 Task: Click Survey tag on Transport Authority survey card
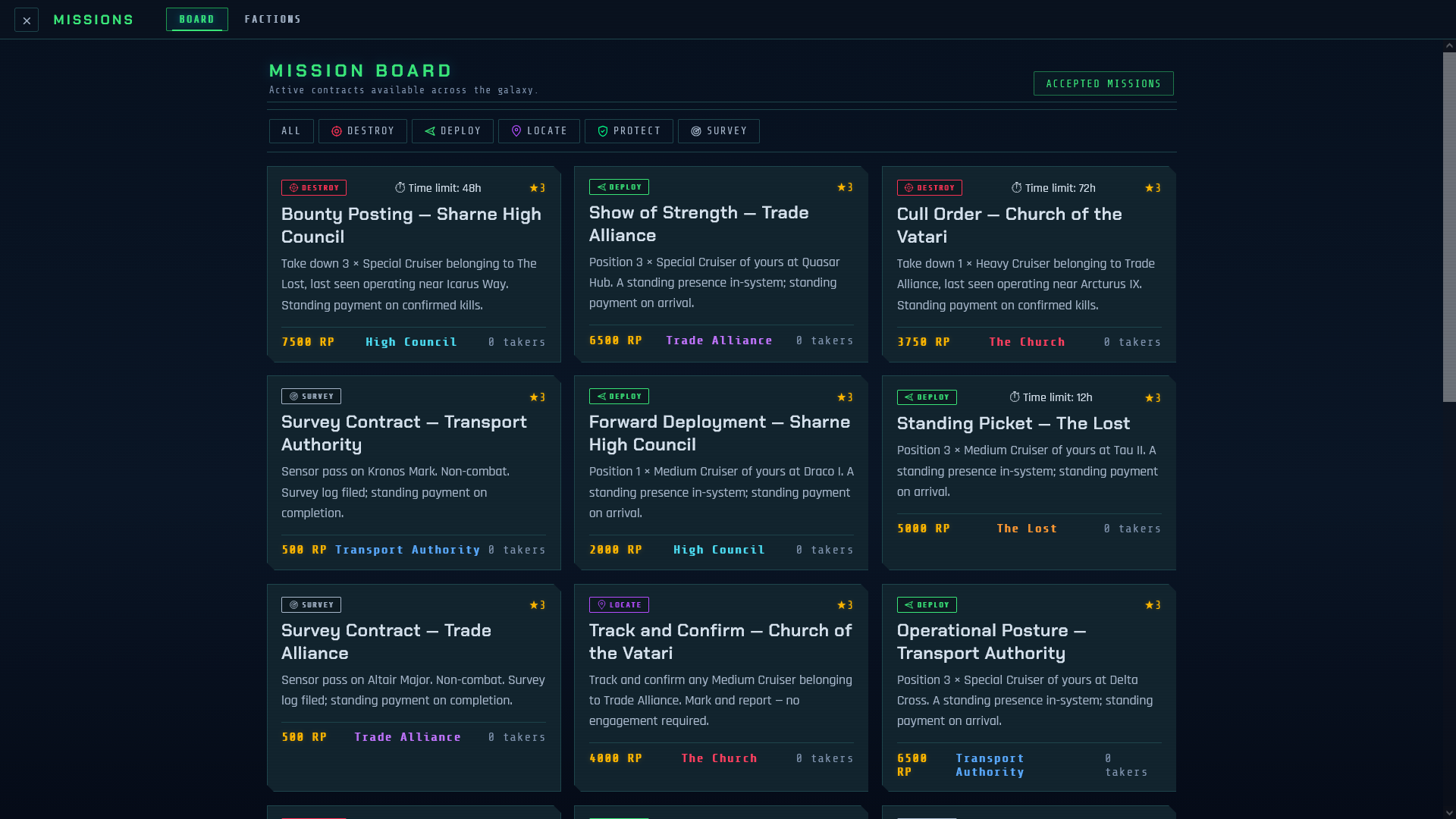tap(311, 397)
